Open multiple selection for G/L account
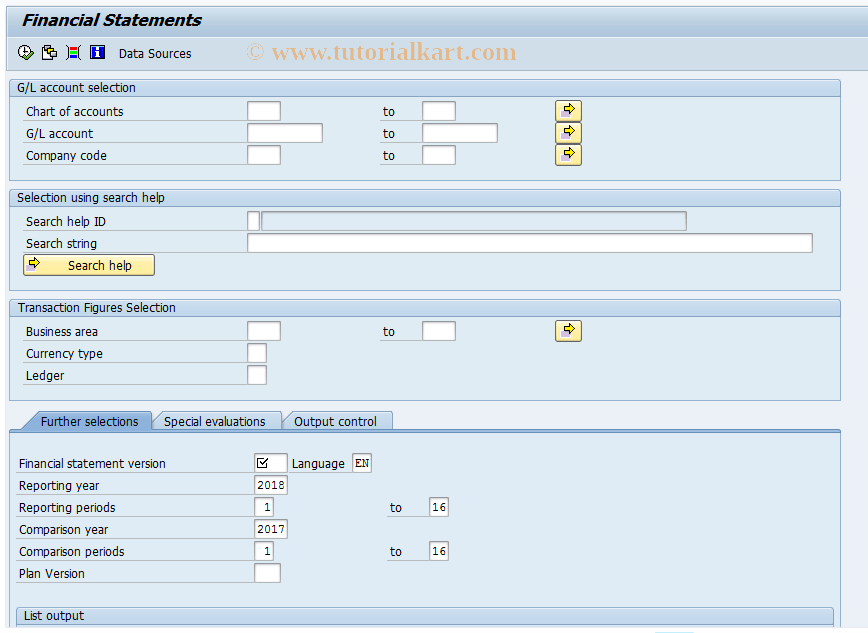This screenshot has width=868, height=633. click(x=568, y=132)
